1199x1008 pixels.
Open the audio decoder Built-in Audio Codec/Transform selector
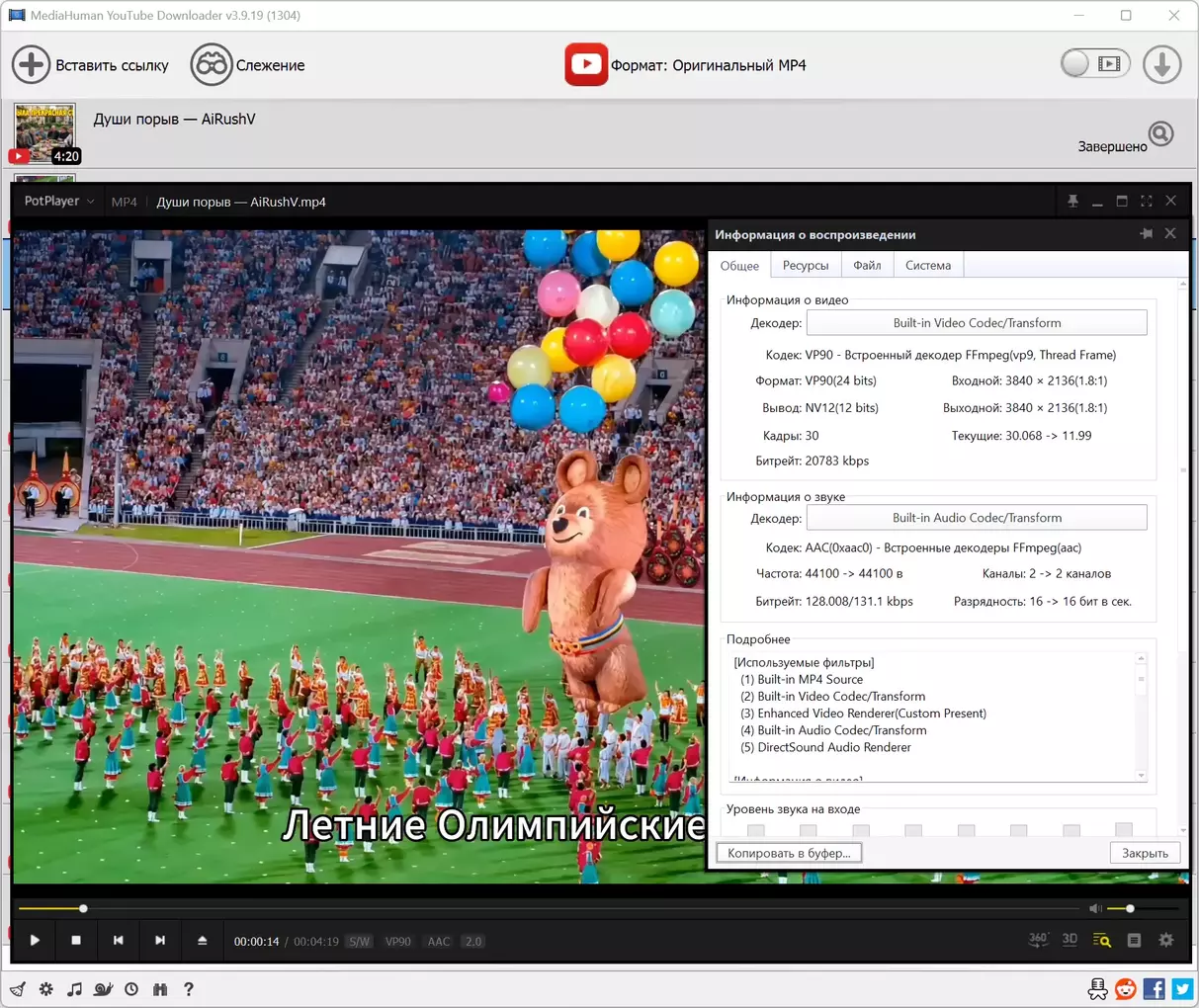[977, 518]
